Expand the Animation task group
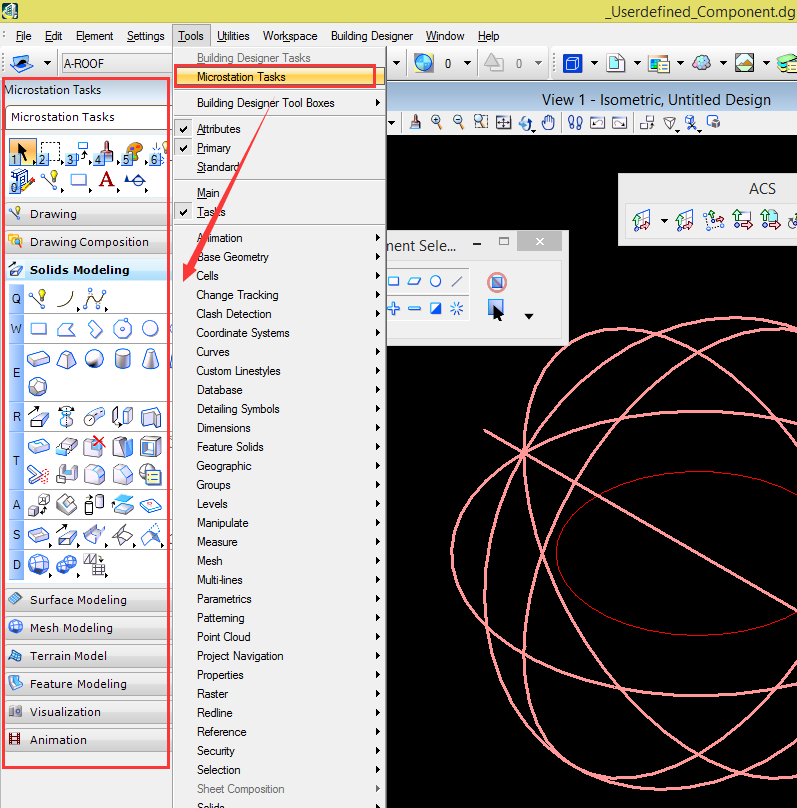The image size is (797, 808). pos(87,739)
